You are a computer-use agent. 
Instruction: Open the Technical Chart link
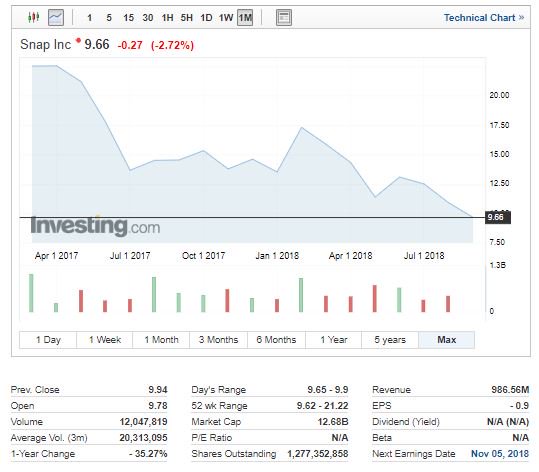484,18
